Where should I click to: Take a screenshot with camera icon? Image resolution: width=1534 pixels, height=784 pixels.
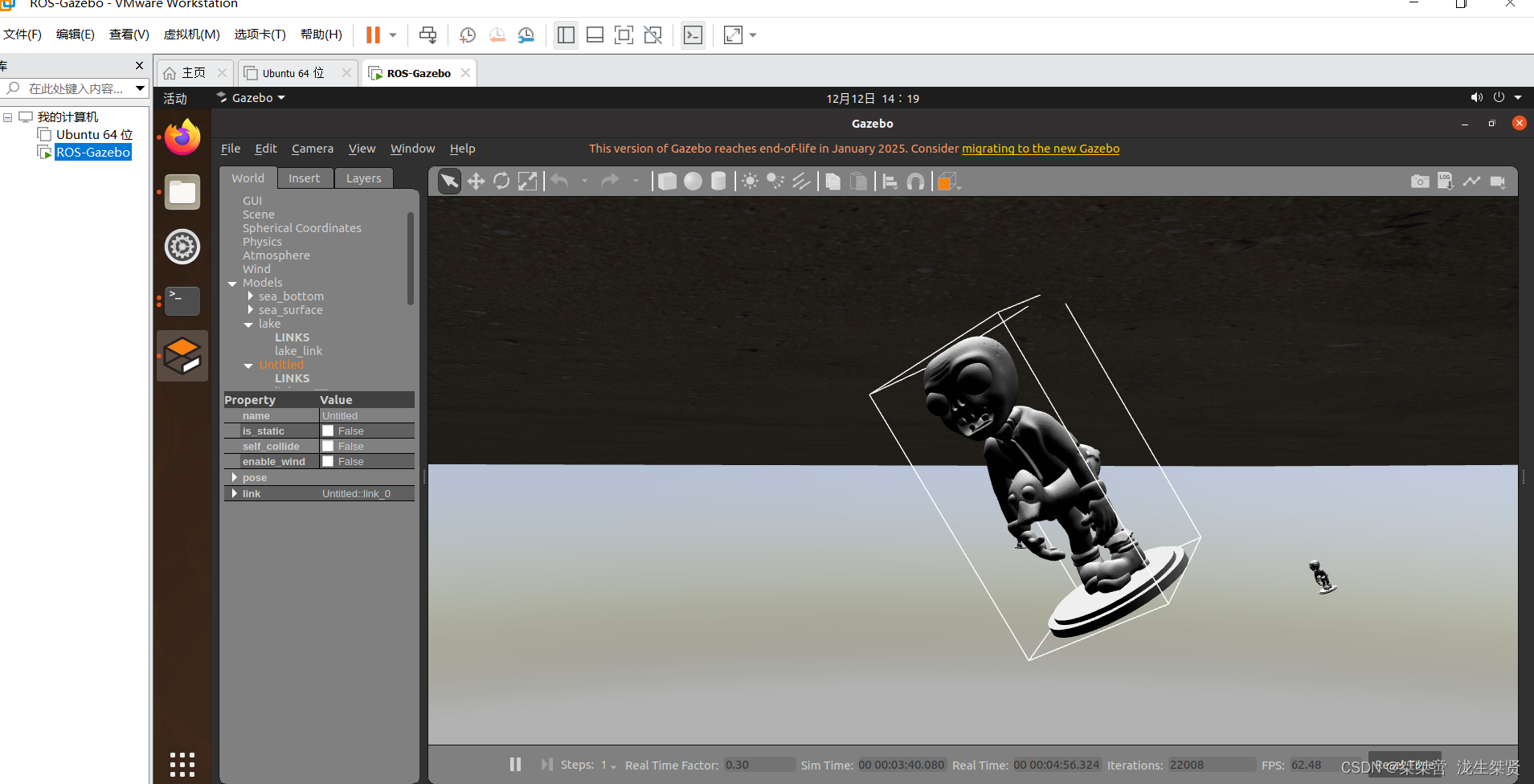tap(1420, 182)
